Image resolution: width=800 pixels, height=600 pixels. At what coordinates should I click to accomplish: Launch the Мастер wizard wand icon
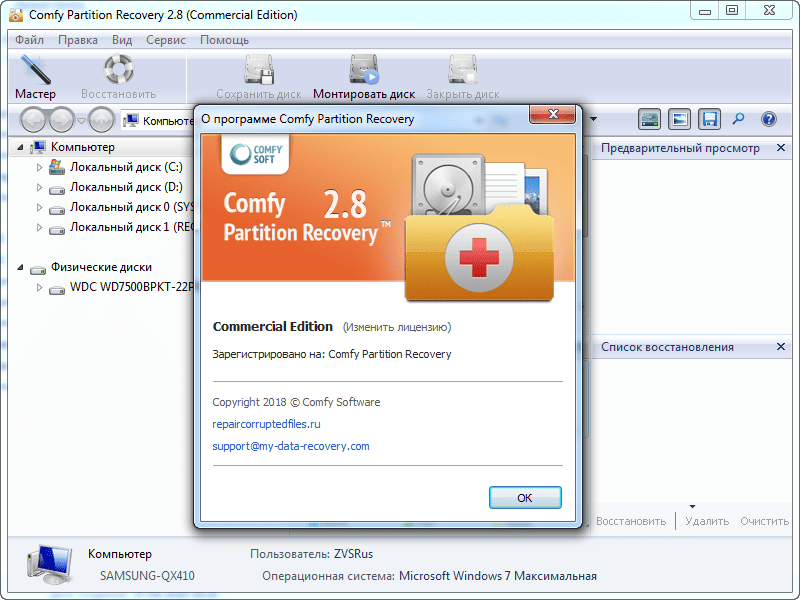pos(35,69)
